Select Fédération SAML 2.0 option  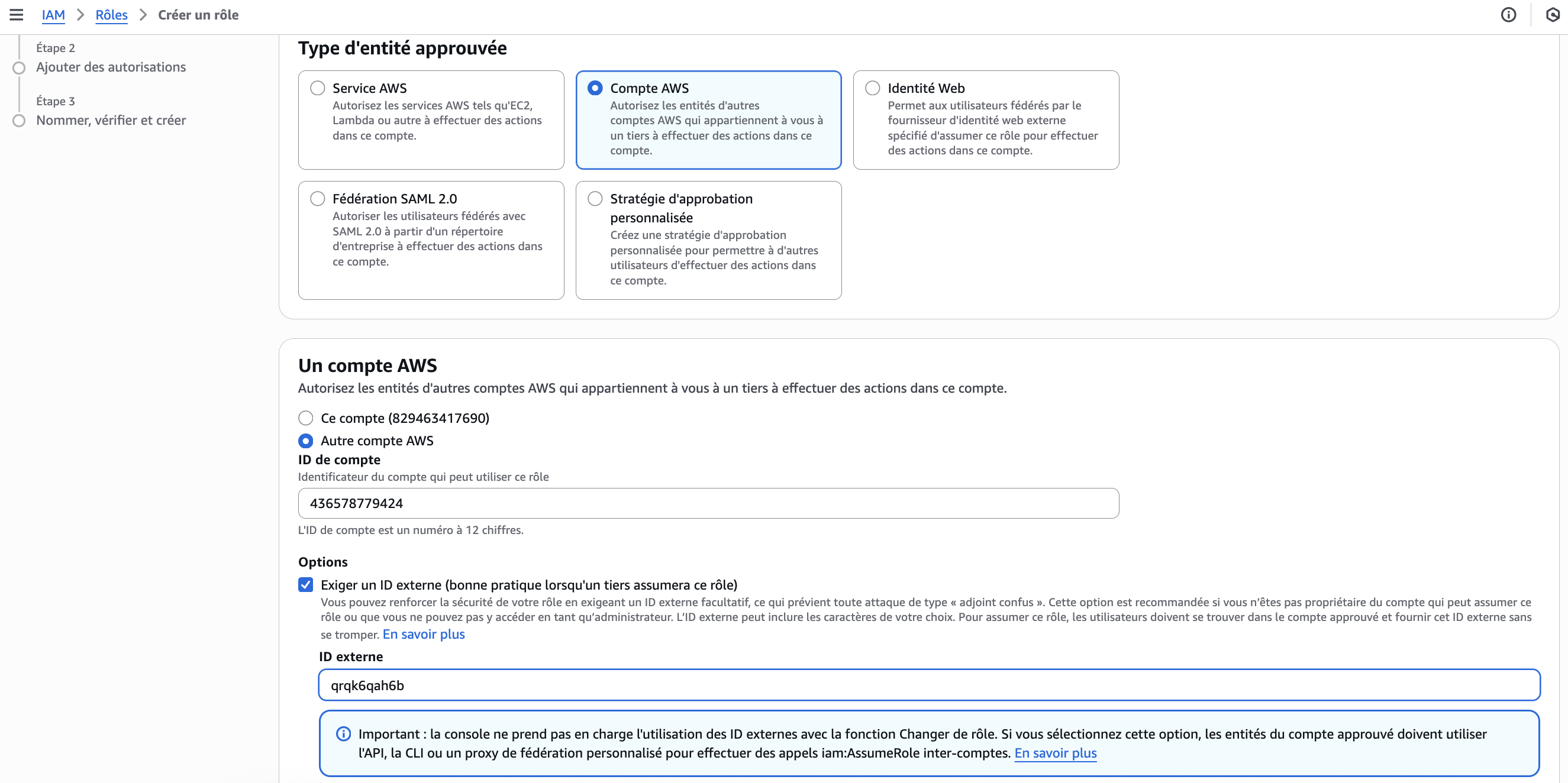tap(318, 199)
